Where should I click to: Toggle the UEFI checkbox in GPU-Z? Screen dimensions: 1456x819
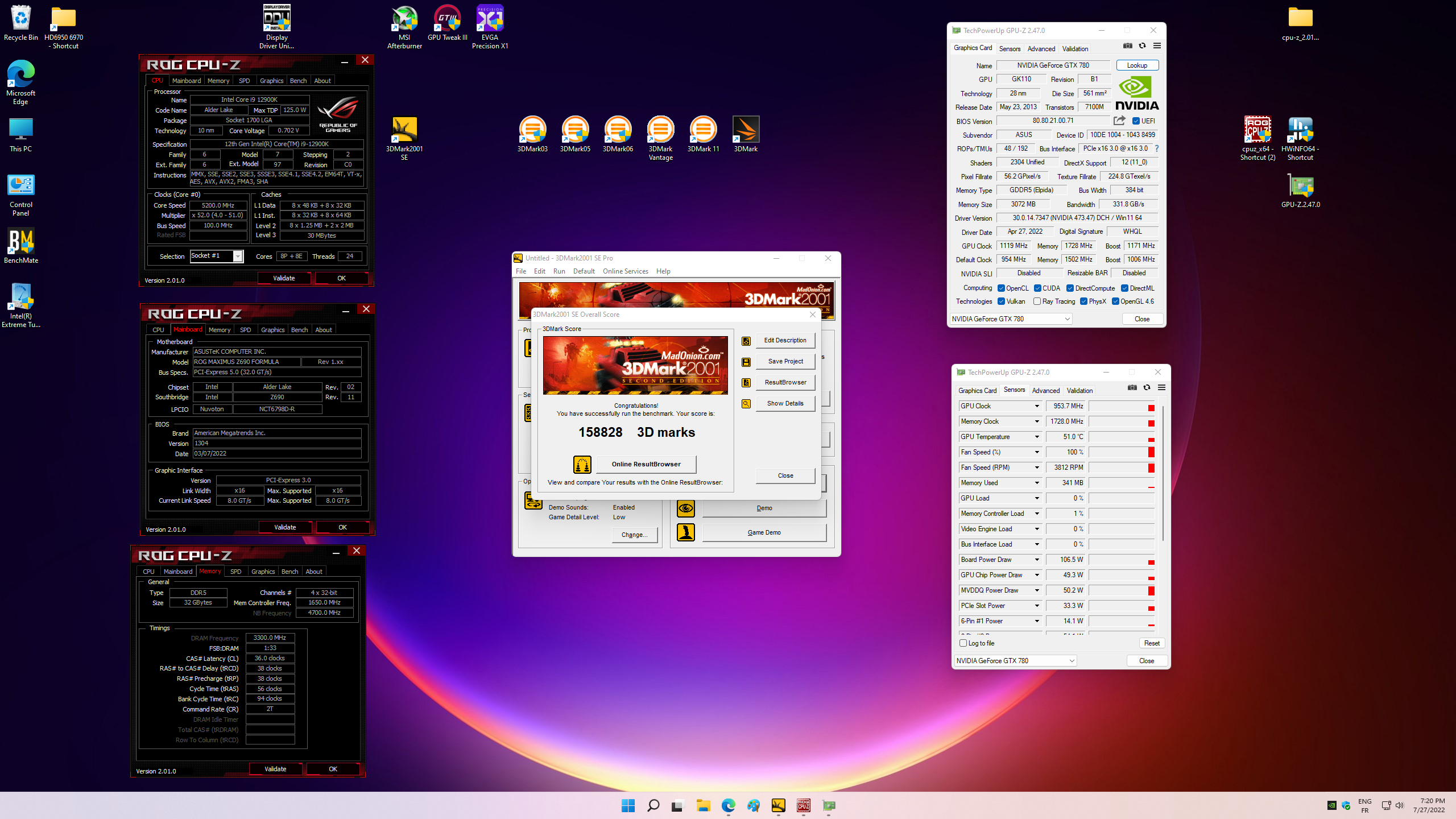1136,121
